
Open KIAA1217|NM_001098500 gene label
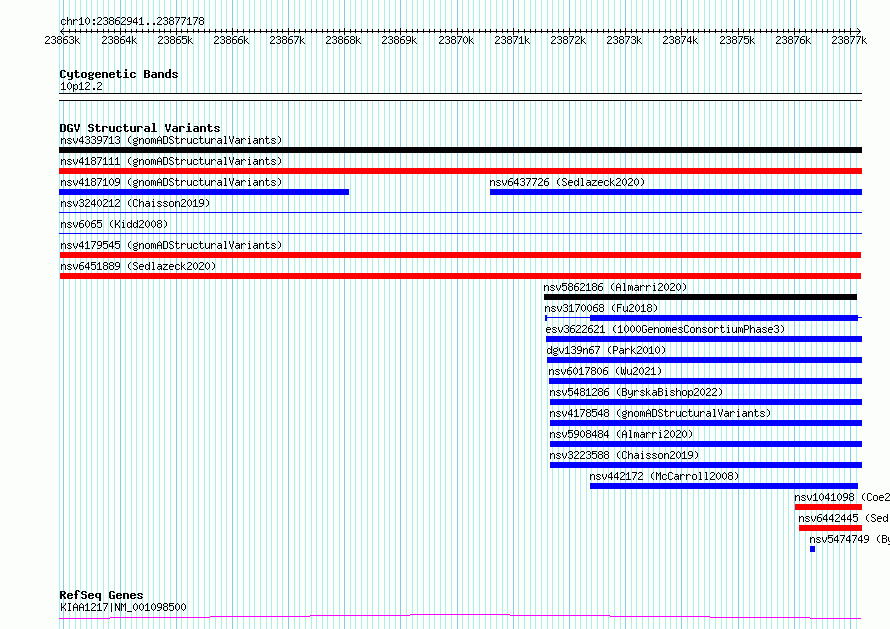[123, 607]
